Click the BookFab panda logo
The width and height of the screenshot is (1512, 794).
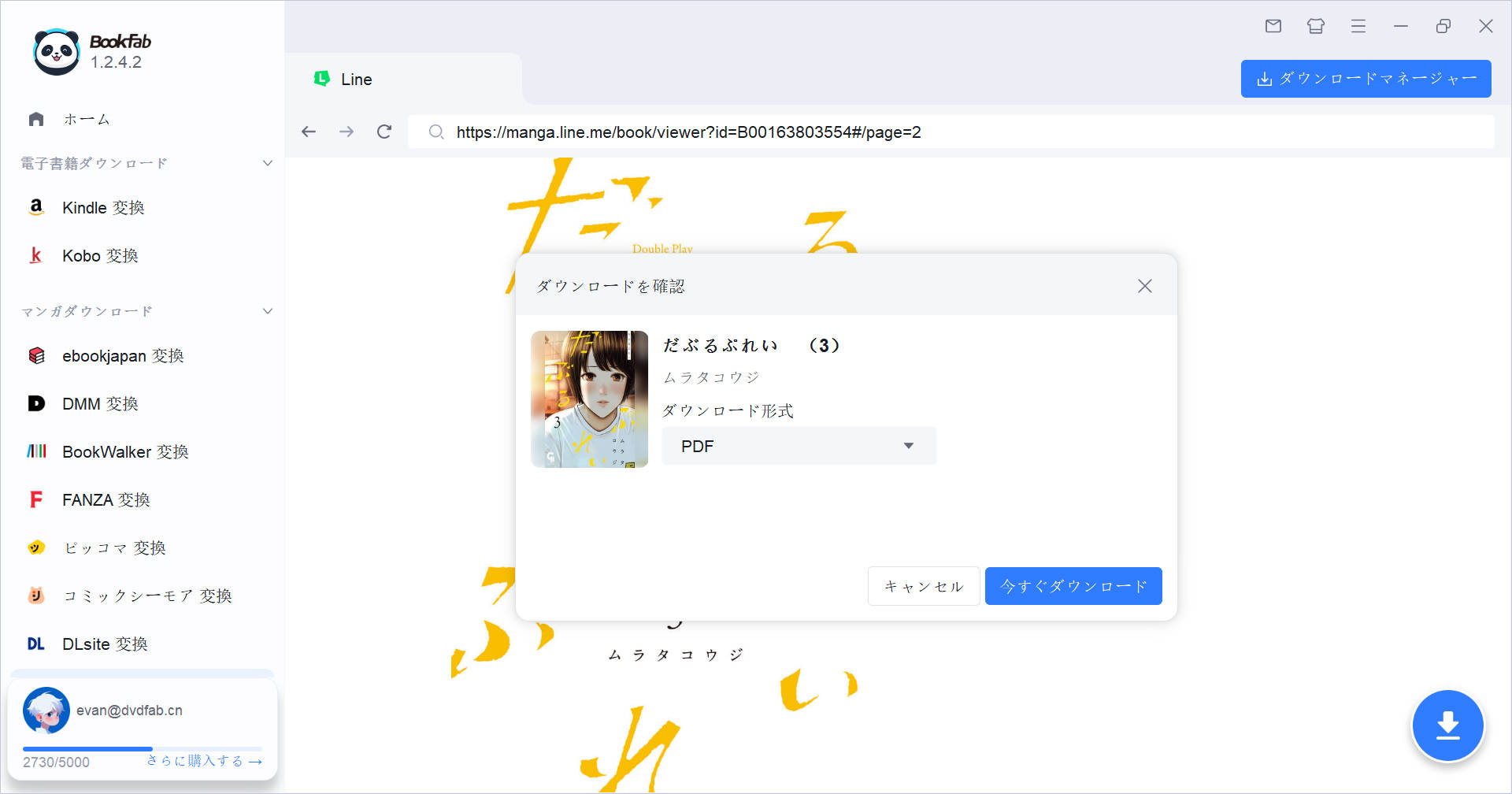(x=57, y=52)
